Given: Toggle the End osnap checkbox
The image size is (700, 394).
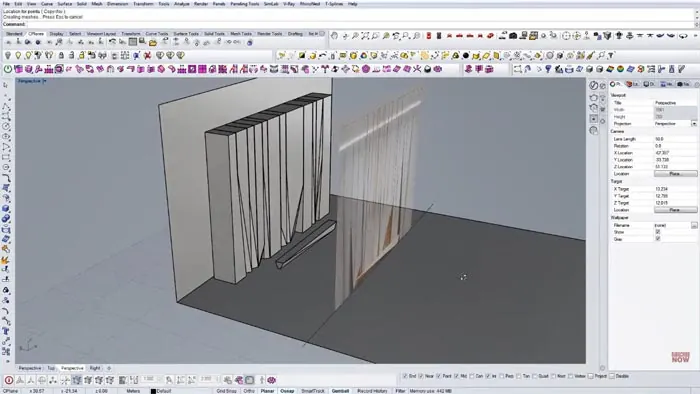Looking at the screenshot, I should [x=405, y=376].
